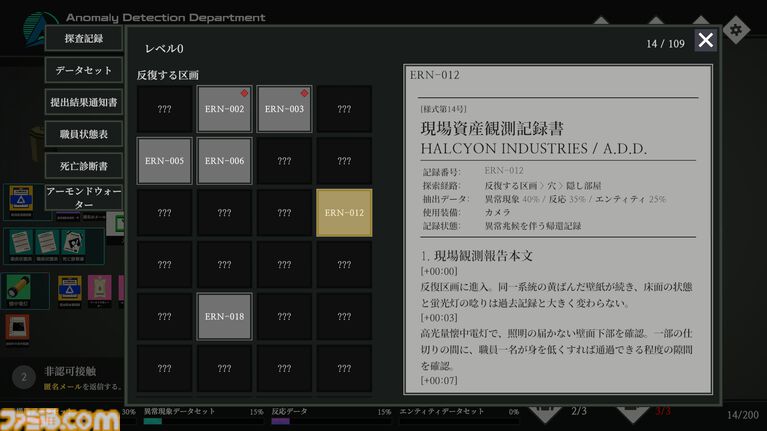This screenshot has width=767, height=431.
Task: Click the ??? tile immediately right of ERN-006
Action: [284, 160]
